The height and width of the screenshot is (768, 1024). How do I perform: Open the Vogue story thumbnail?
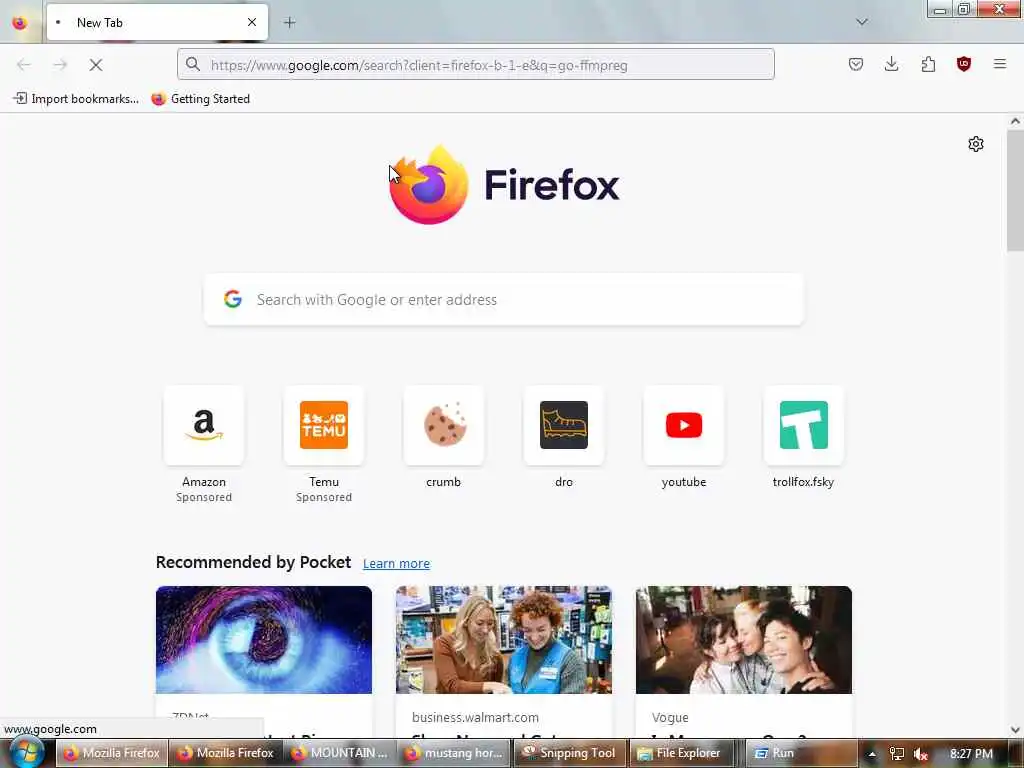click(744, 640)
